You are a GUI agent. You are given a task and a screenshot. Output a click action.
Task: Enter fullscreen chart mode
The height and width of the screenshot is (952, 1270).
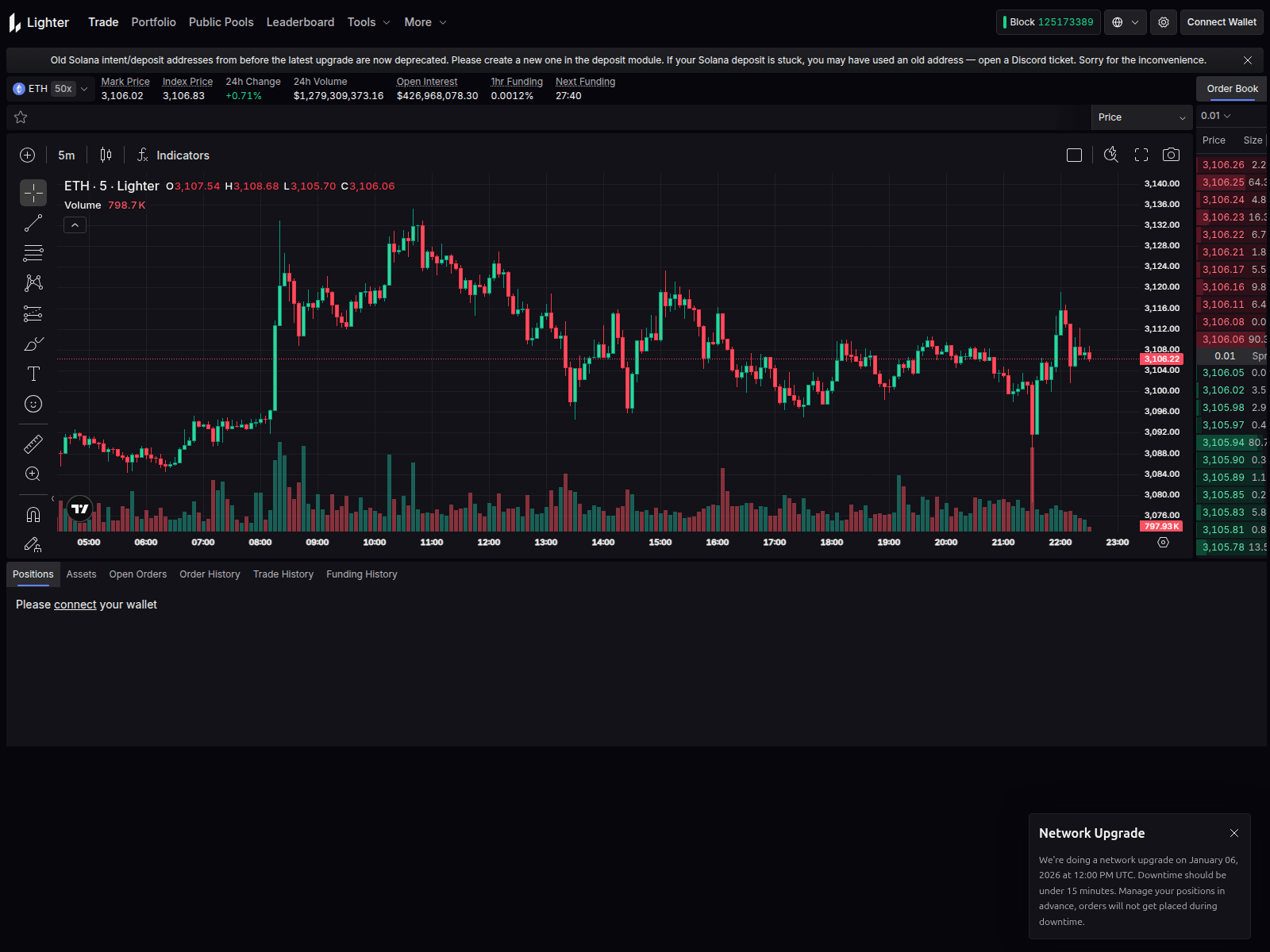pos(1141,155)
